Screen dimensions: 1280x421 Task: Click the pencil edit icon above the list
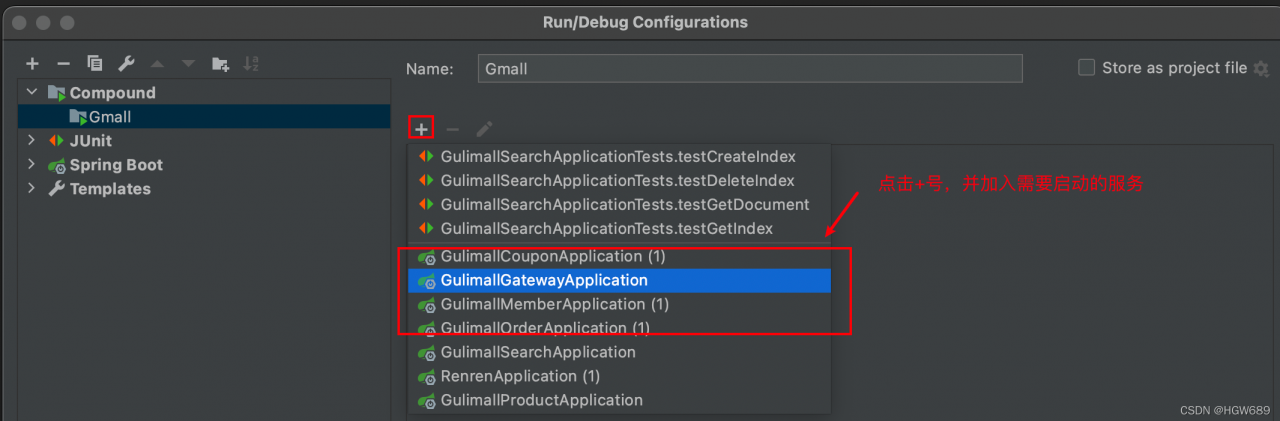485,129
